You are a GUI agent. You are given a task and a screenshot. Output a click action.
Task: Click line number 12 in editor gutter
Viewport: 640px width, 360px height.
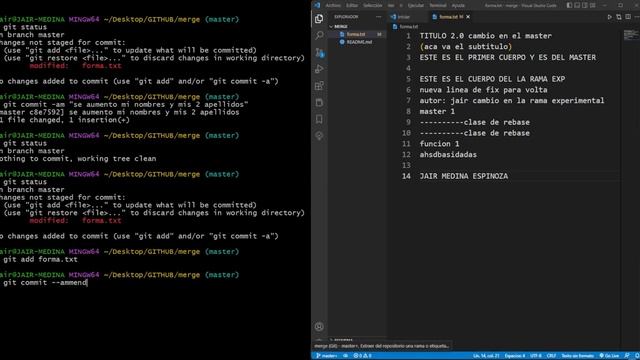pyautogui.click(x=406, y=155)
